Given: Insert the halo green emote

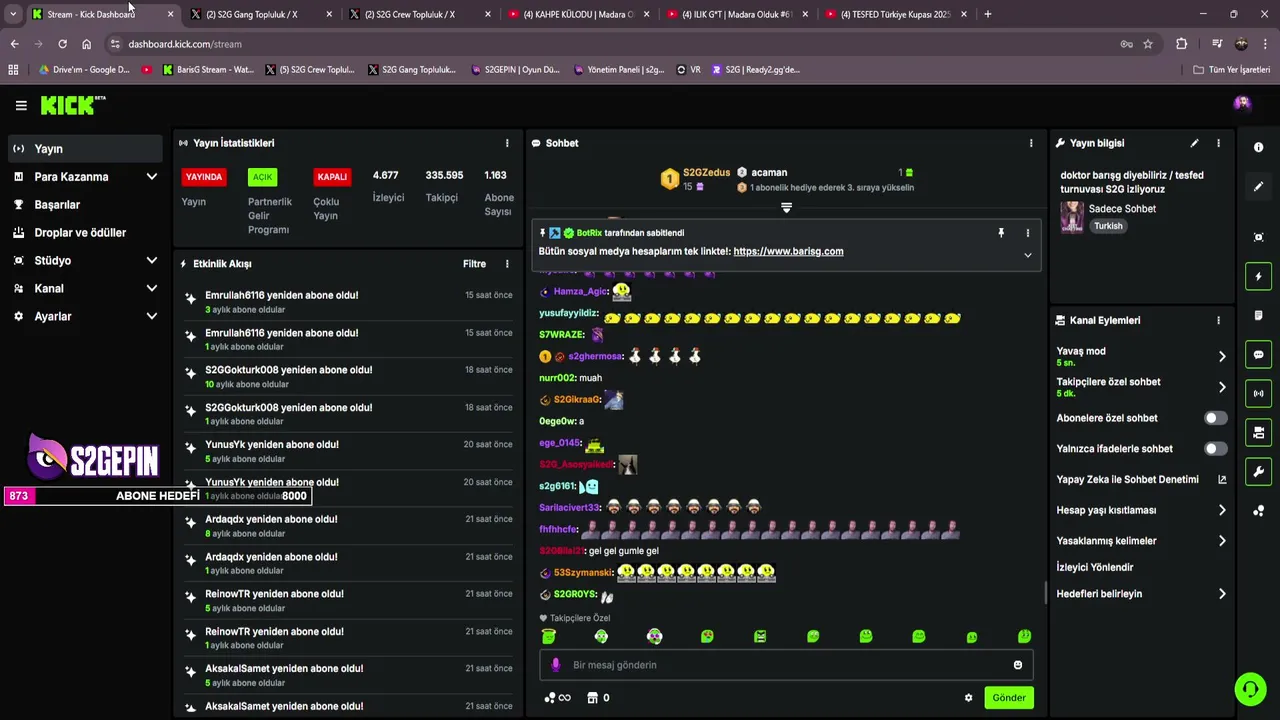Looking at the screenshot, I should click(x=549, y=636).
